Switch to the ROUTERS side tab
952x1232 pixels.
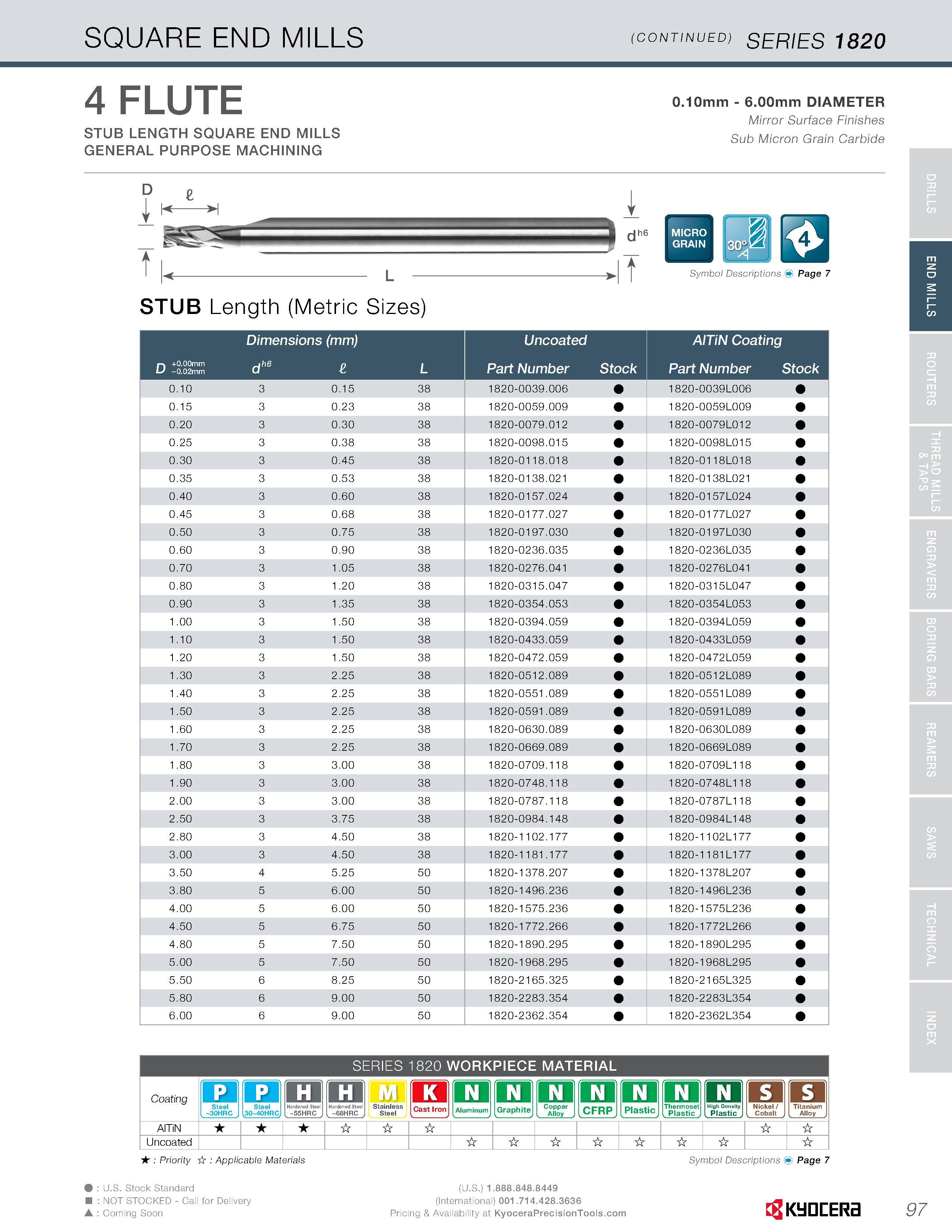click(x=931, y=379)
